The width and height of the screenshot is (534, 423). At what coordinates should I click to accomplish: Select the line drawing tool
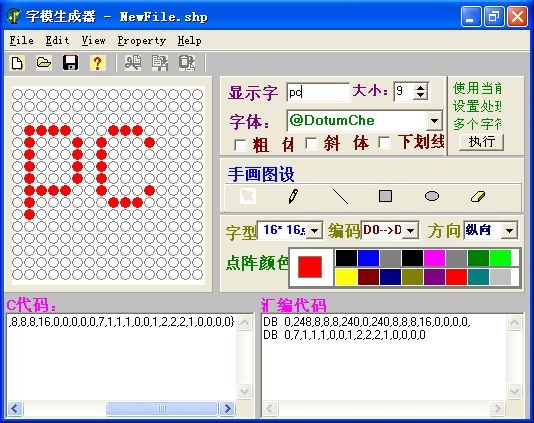point(340,197)
